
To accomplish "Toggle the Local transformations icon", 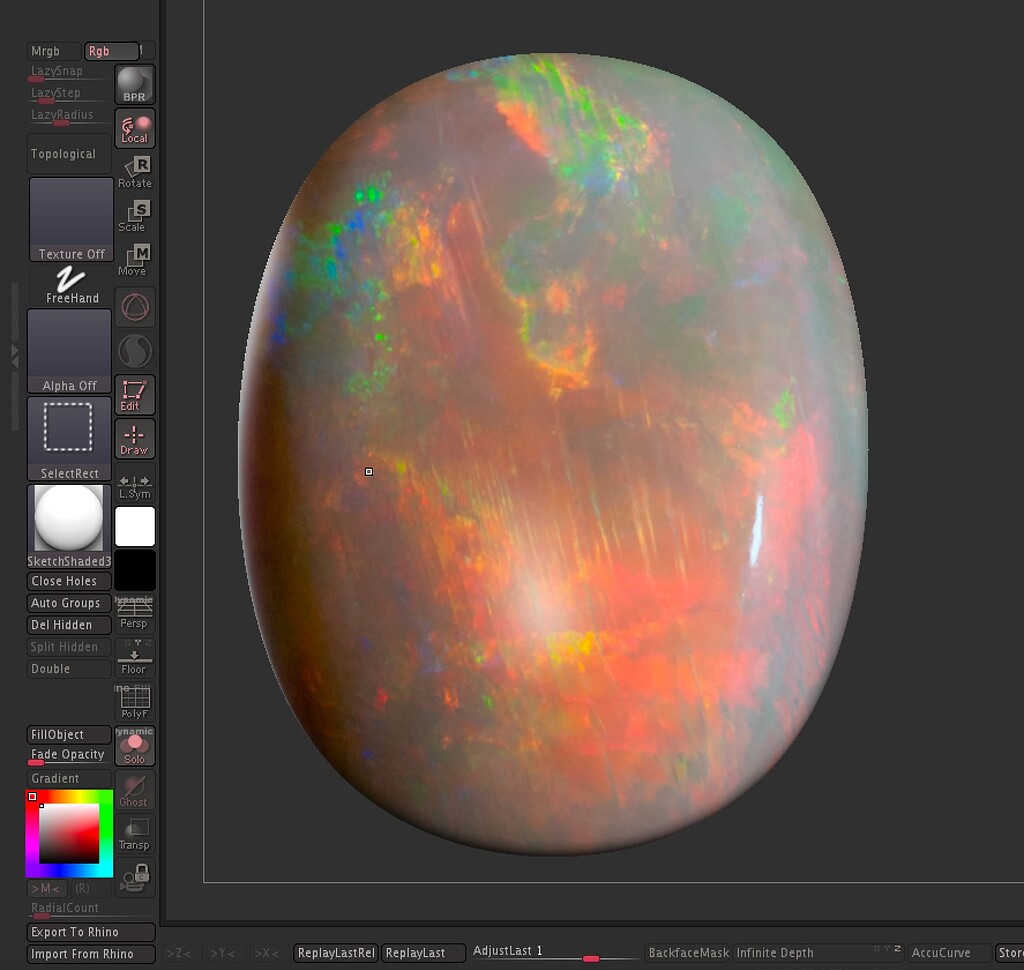I will click(x=135, y=127).
